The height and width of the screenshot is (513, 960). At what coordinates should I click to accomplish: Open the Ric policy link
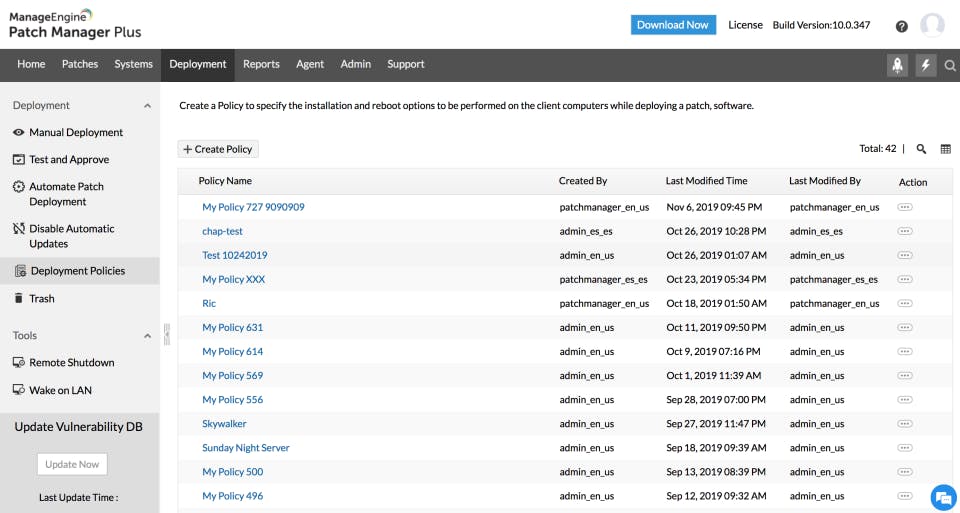pos(209,303)
